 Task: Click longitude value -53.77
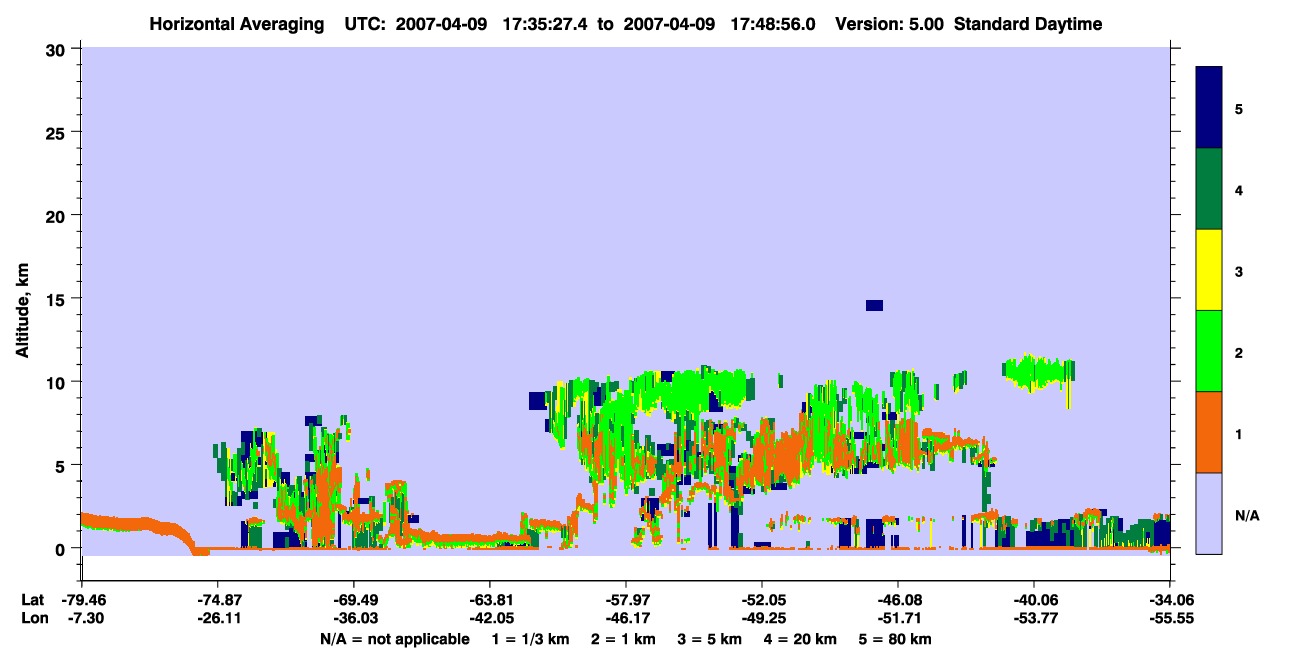point(1033,619)
